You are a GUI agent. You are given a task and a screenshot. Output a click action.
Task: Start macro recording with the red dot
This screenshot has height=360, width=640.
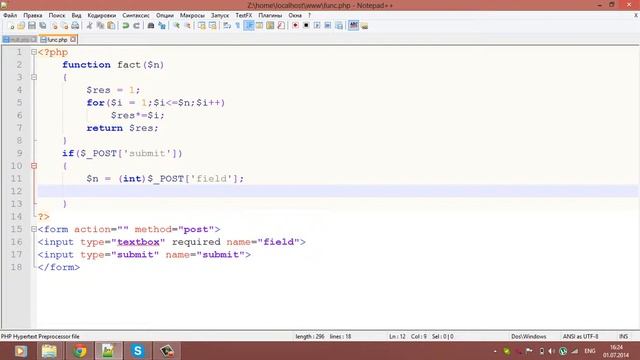(x=295, y=26)
